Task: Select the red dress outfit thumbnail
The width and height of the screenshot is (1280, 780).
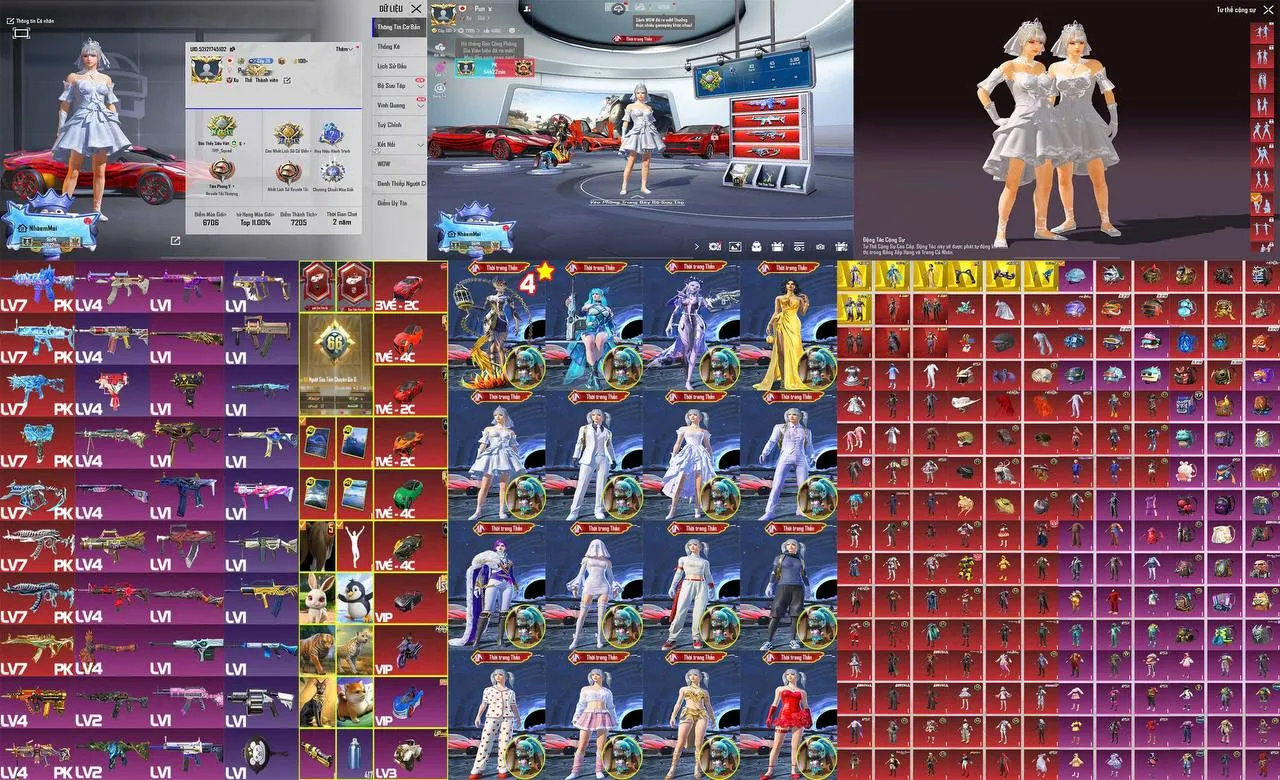Action: click(788, 715)
